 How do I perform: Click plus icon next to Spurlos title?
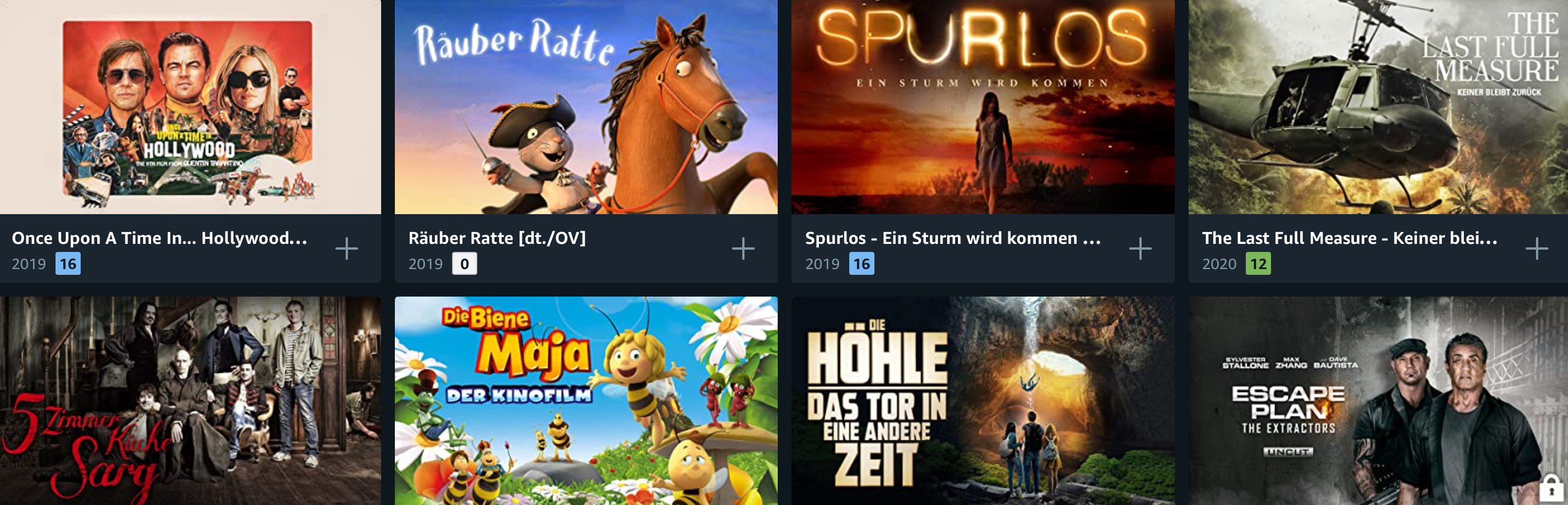tap(1140, 248)
